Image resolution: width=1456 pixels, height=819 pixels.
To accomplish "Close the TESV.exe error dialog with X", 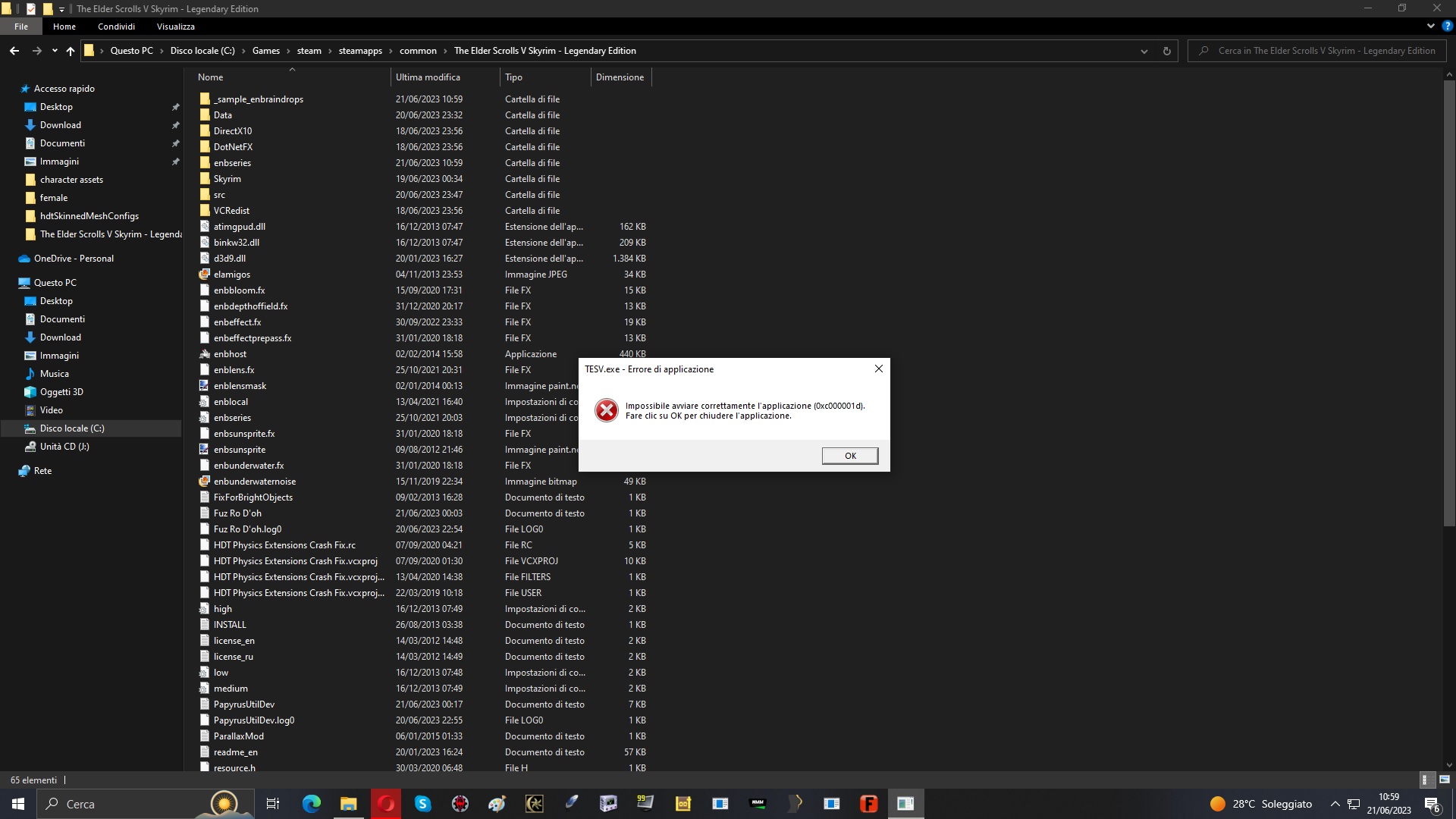I will click(879, 369).
